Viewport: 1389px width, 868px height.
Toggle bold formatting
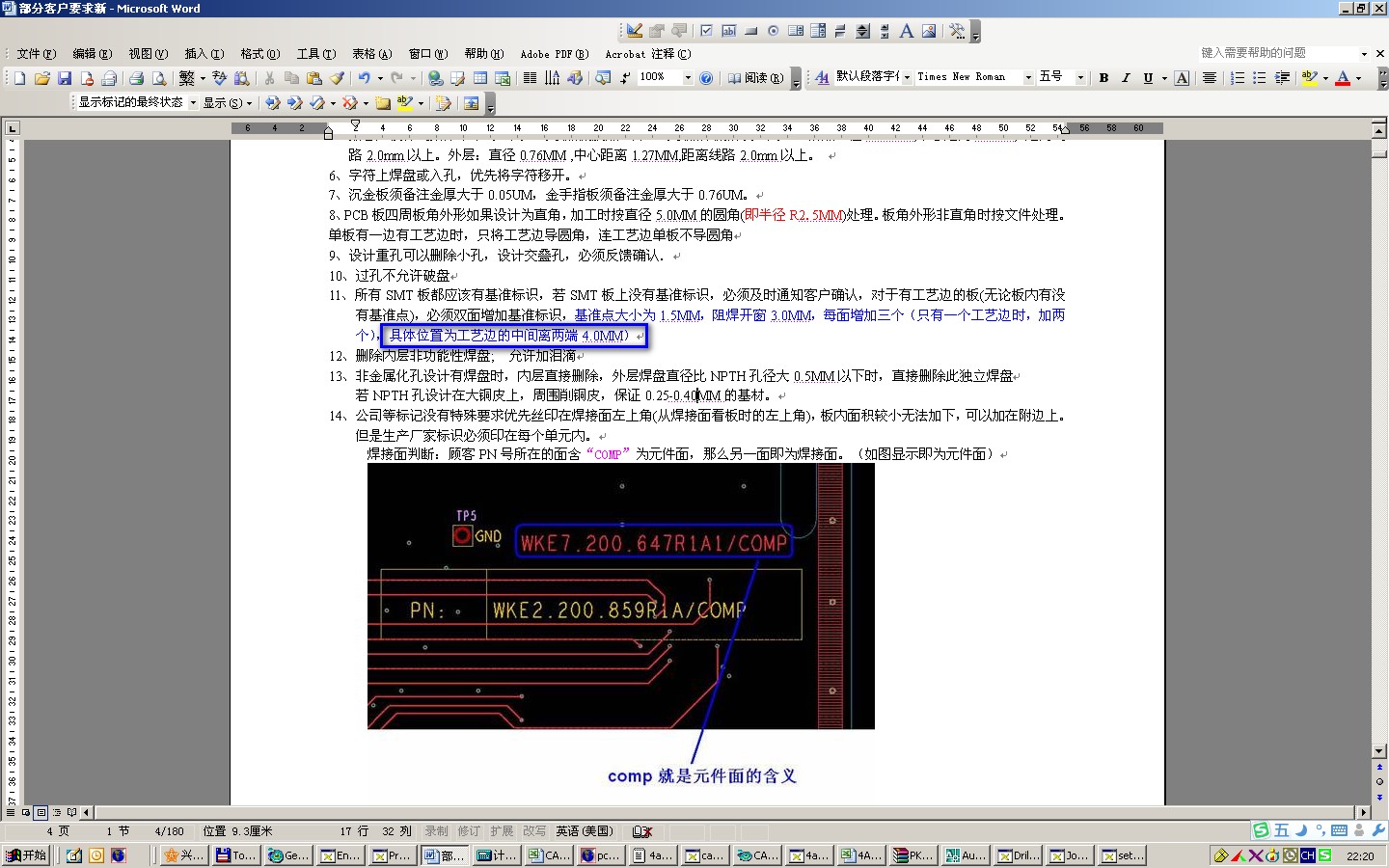point(1103,77)
